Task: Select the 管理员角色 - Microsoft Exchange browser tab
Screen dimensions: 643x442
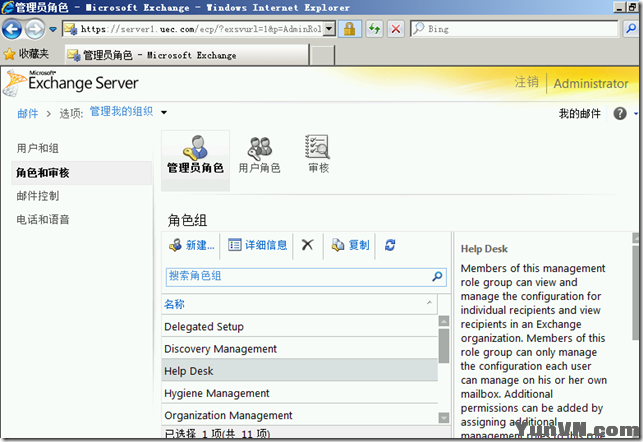Action: point(187,55)
